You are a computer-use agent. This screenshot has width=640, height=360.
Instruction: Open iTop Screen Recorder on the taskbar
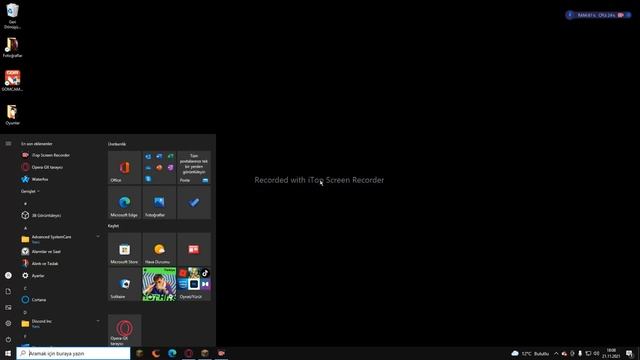coord(221,353)
